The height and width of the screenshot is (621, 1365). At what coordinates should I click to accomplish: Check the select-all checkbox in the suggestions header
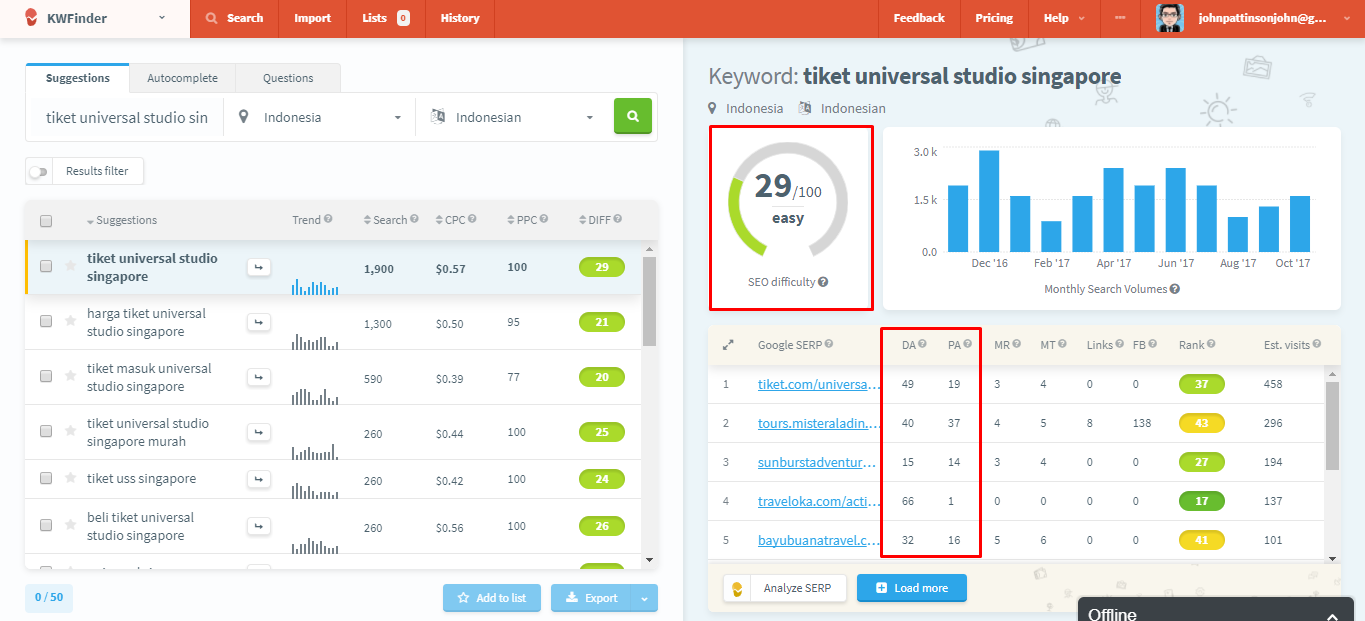(x=46, y=220)
